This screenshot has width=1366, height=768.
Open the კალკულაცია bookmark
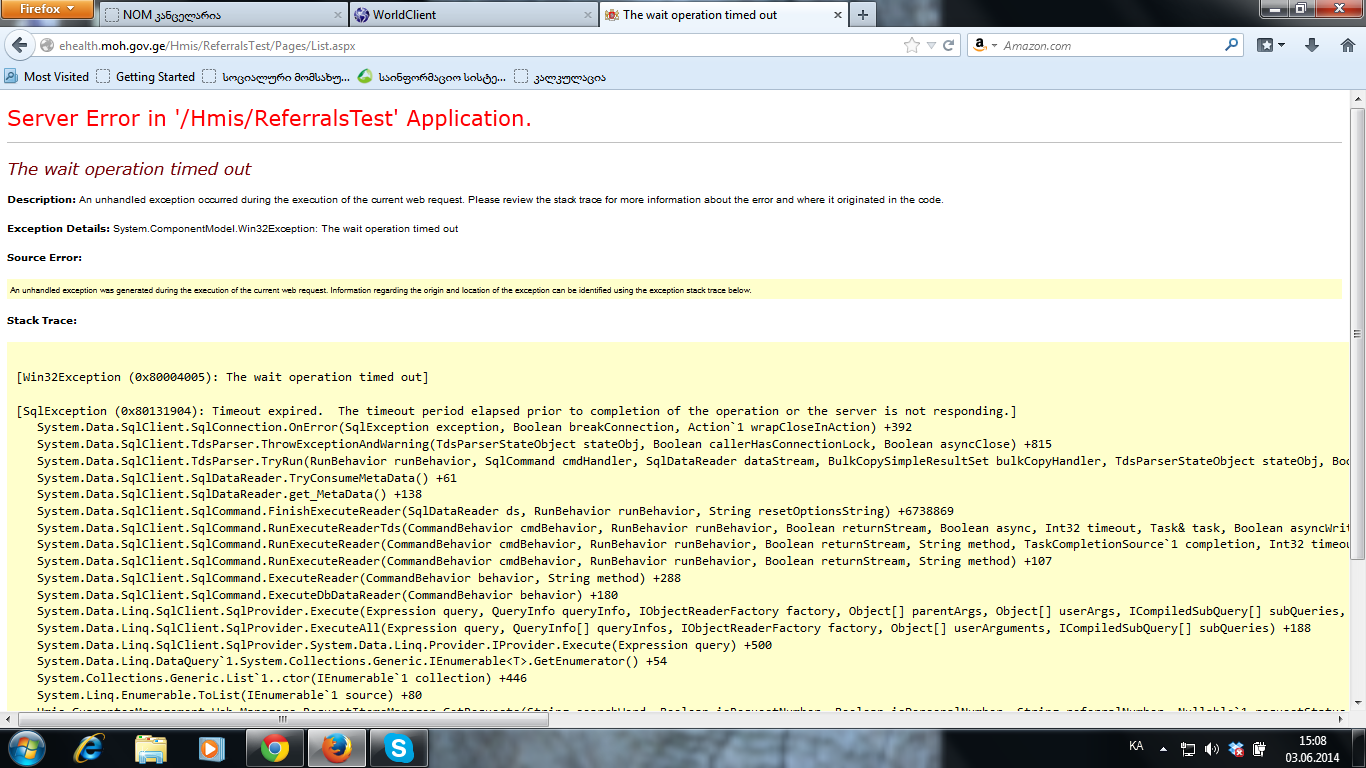560,77
